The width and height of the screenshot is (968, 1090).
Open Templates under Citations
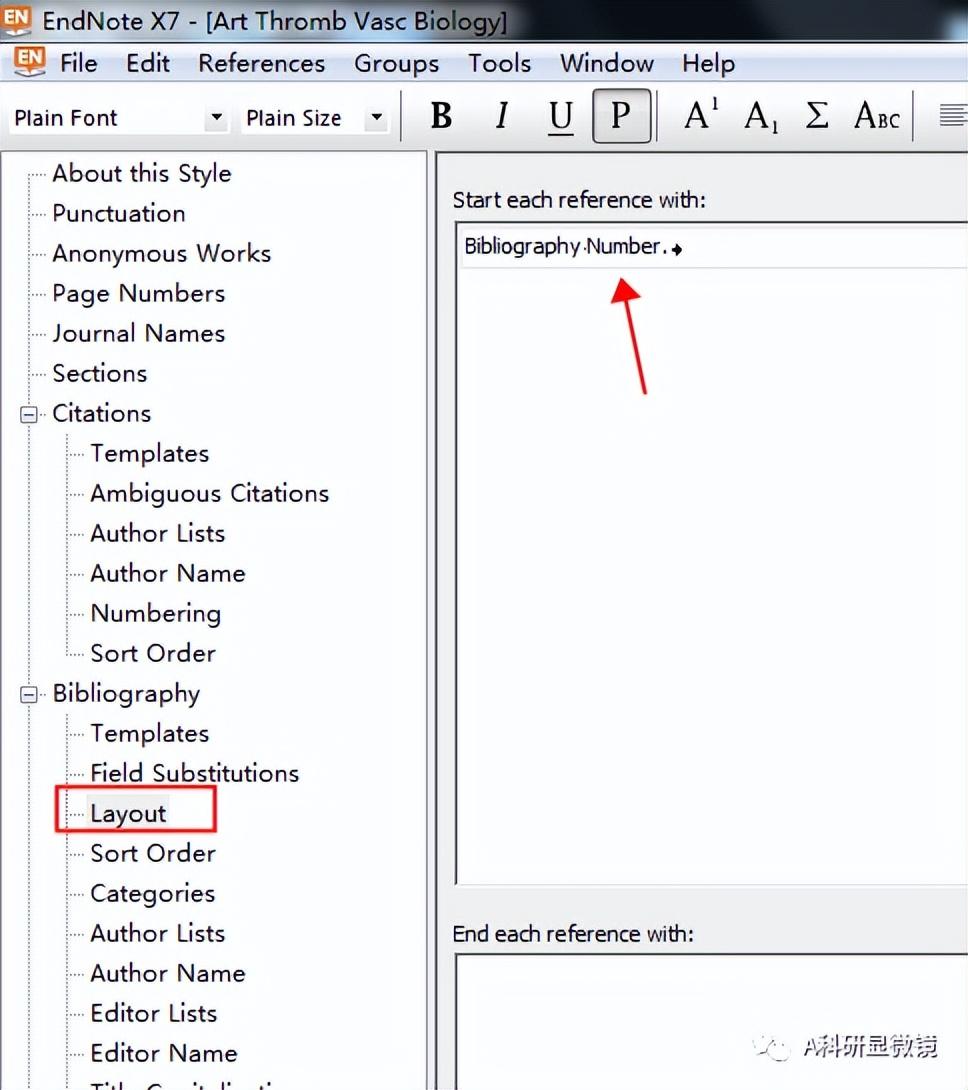pyautogui.click(x=150, y=453)
